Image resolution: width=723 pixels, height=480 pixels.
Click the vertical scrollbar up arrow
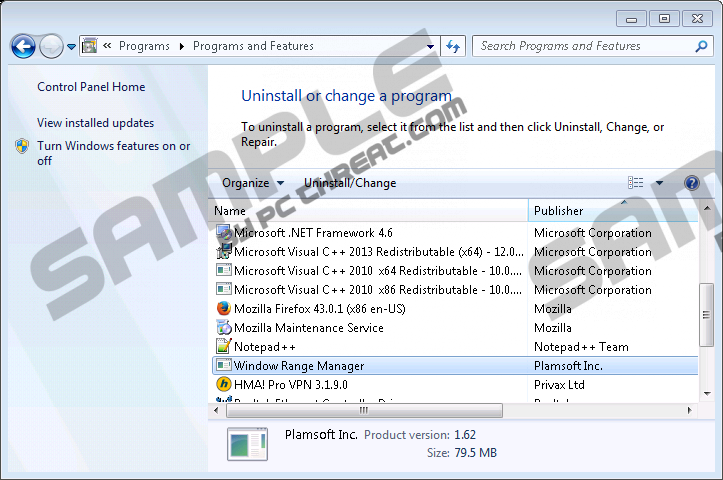707,208
